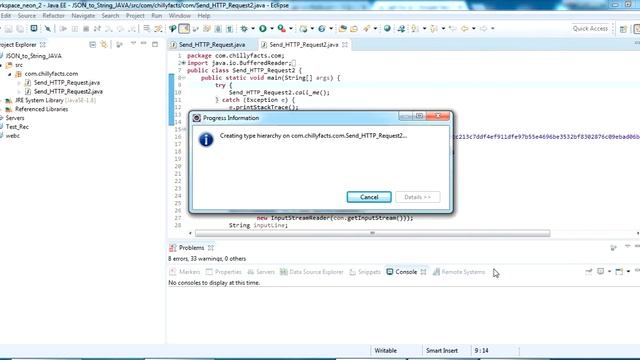The height and width of the screenshot is (360, 640).
Task: Maximize the Project Explorer view
Action: click(155, 44)
